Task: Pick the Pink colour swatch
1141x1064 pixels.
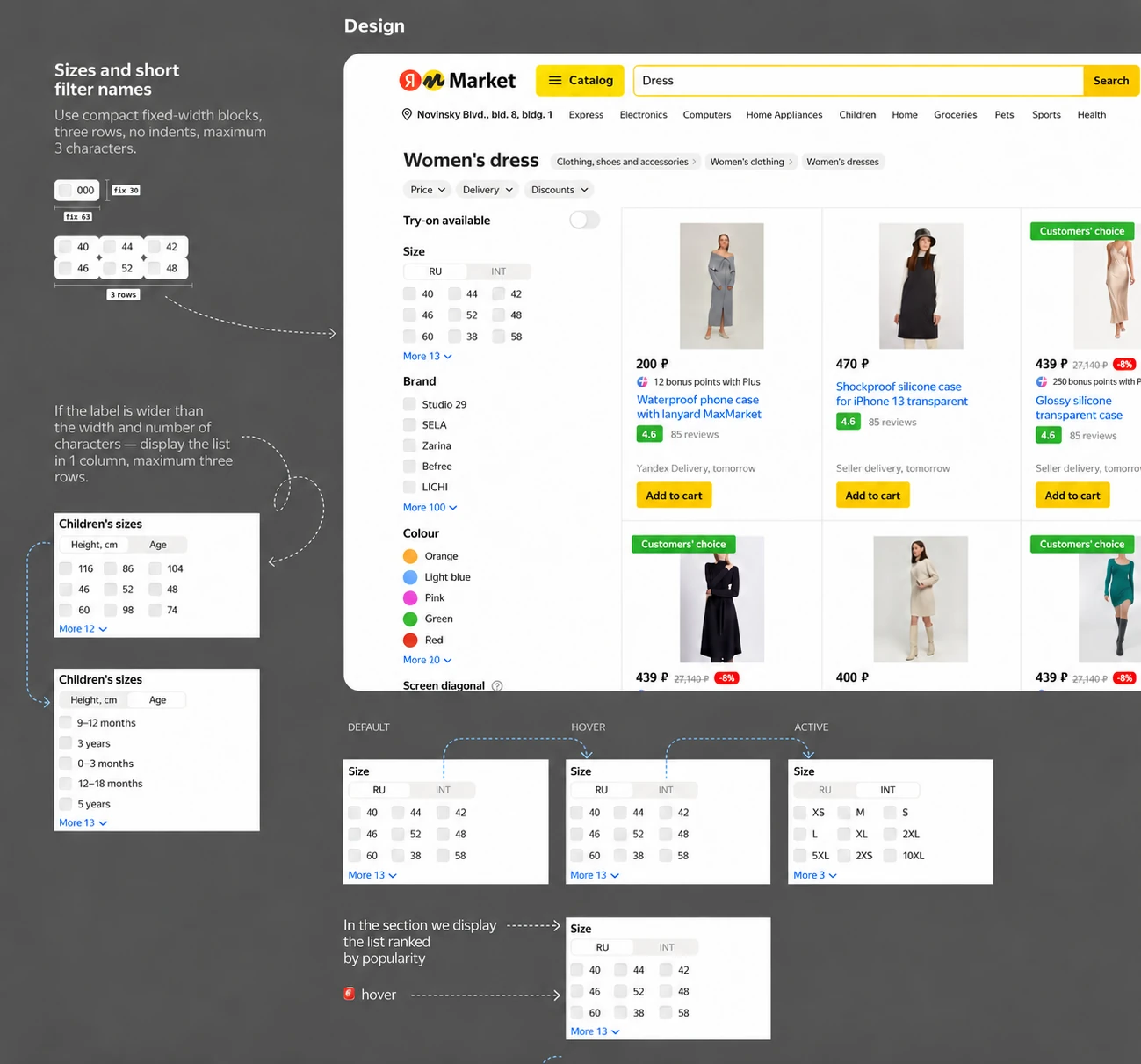Action: pos(410,597)
